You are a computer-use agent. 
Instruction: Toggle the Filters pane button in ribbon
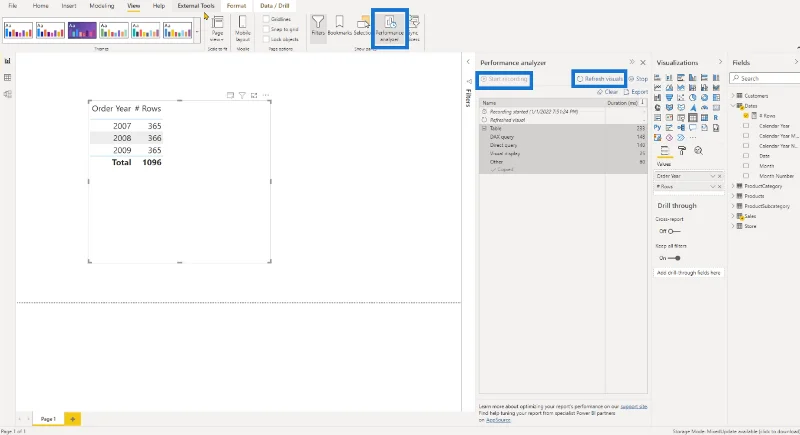(318, 27)
